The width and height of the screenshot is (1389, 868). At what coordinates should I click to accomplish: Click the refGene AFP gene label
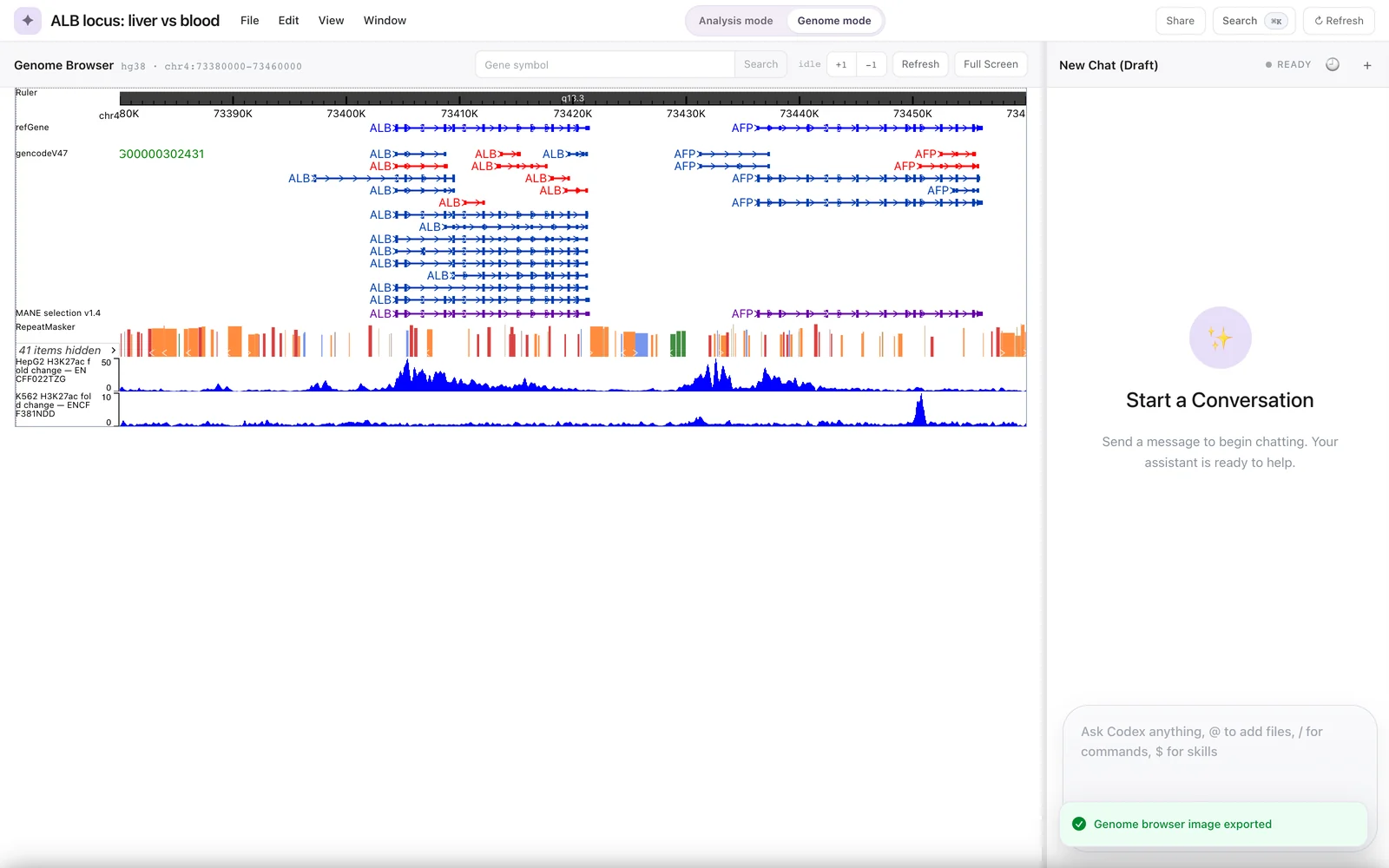(742, 128)
